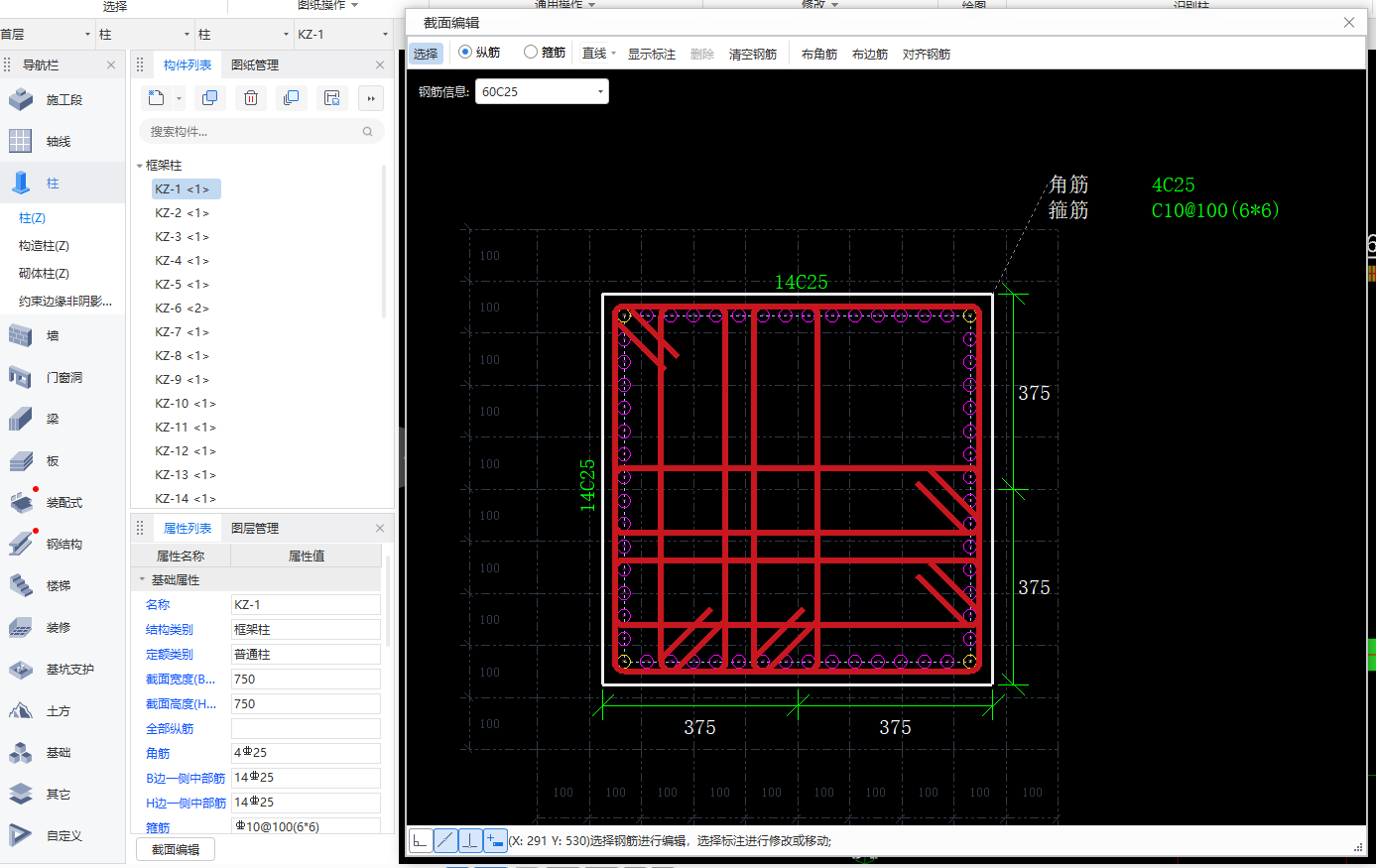1376x868 pixels.
Task: Switch to 属性列表 tab
Action: [188, 528]
